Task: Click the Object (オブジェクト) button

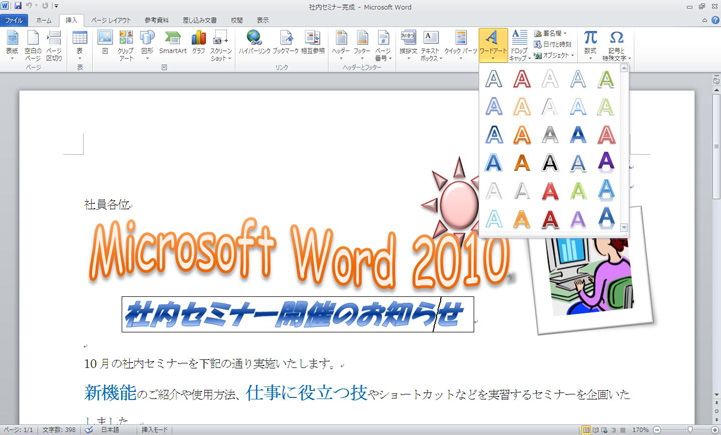Action: pyautogui.click(x=554, y=55)
